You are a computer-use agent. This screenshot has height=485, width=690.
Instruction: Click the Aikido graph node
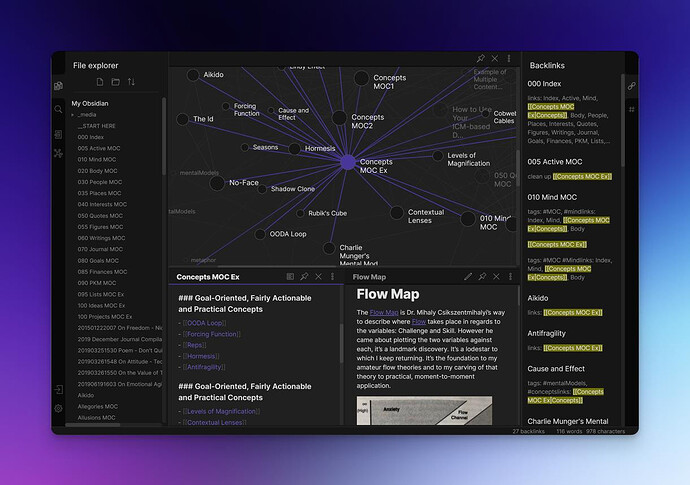tap(193, 75)
